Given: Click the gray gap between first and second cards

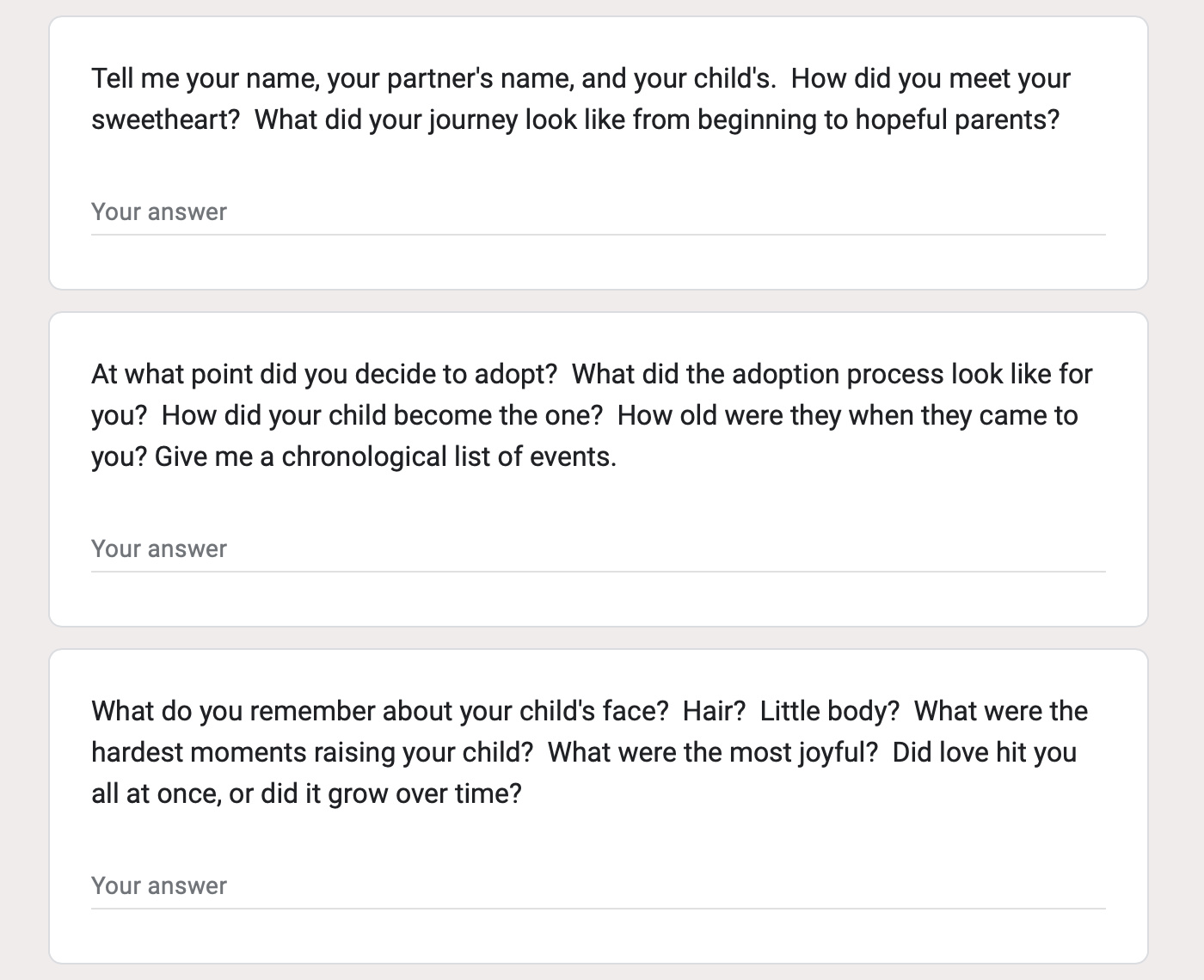Looking at the screenshot, I should [598, 301].
